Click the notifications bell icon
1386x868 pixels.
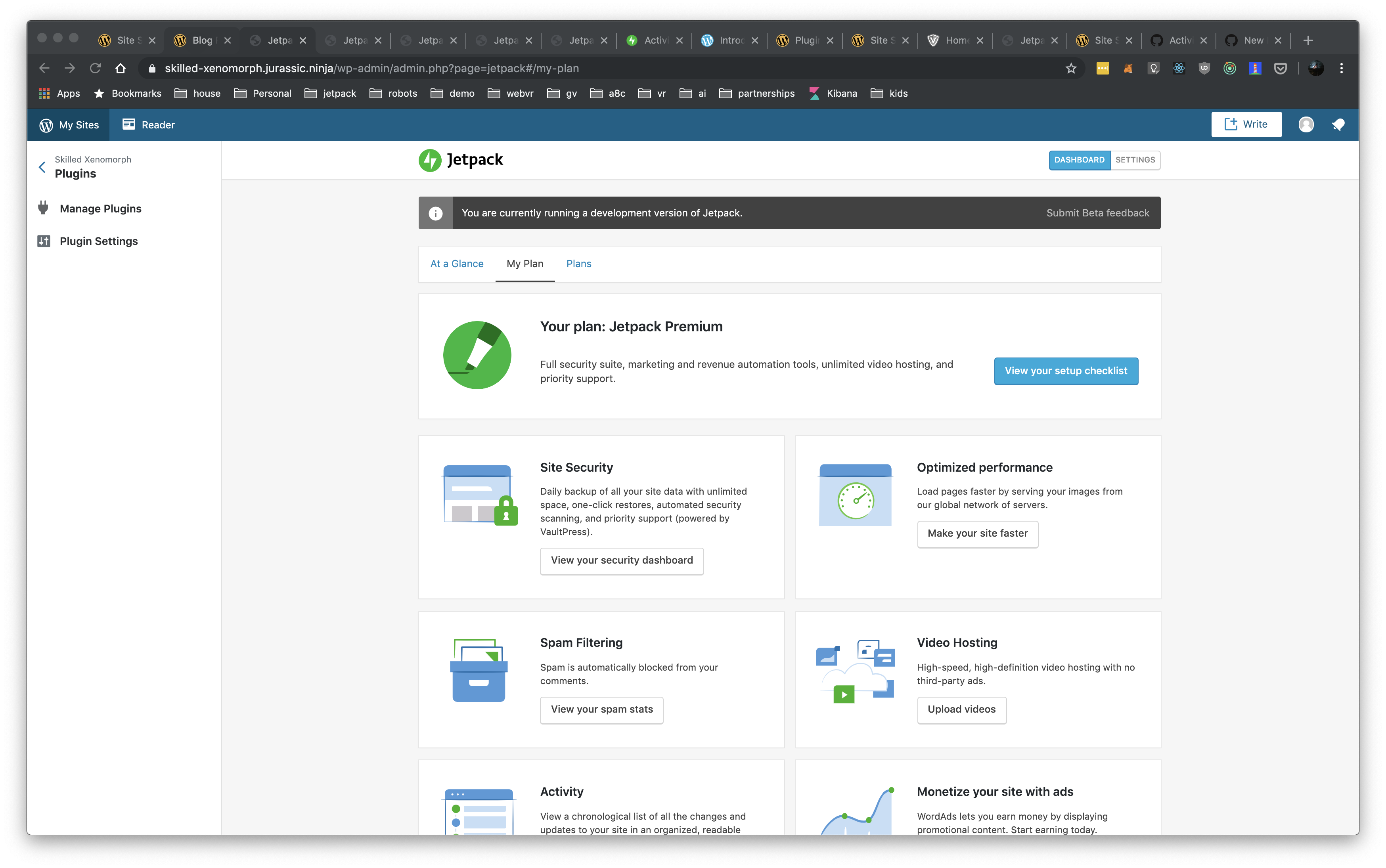click(x=1338, y=124)
